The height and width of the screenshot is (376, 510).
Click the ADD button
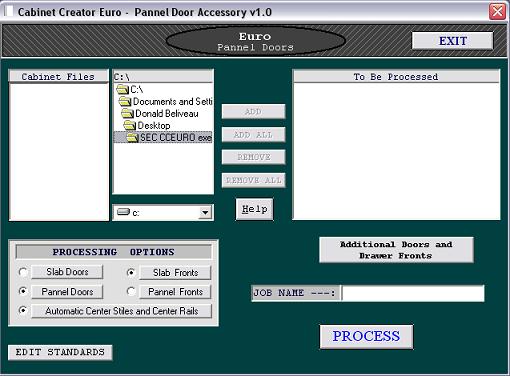(253, 111)
